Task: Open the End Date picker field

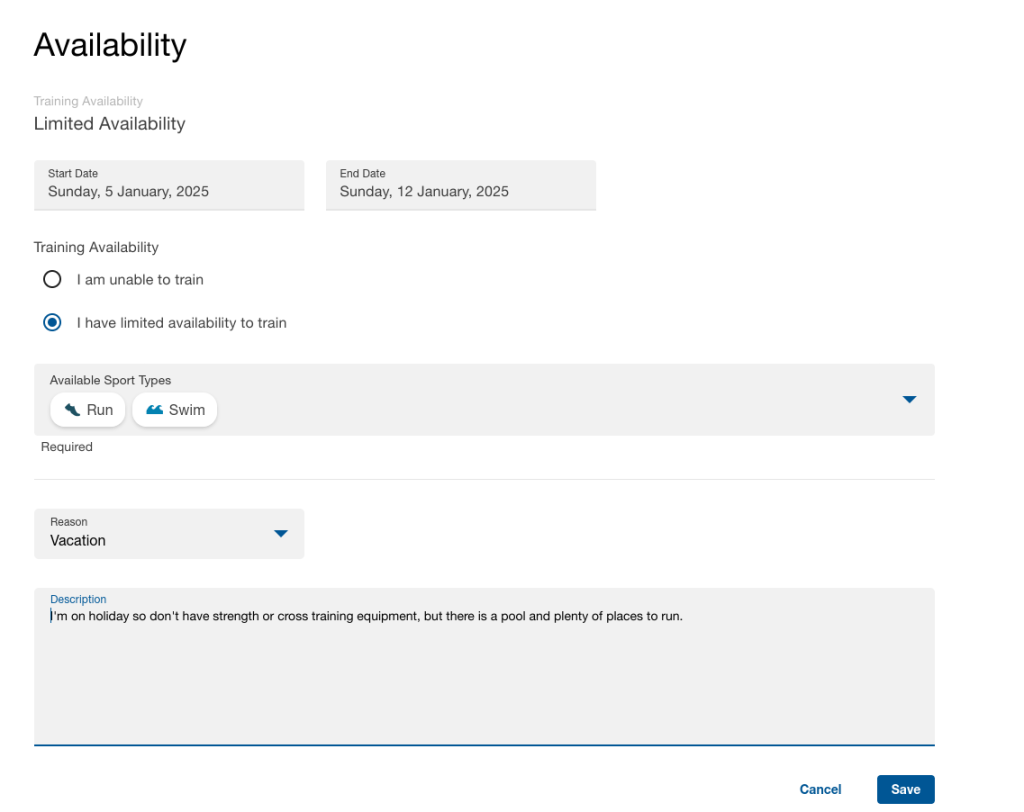Action: [460, 185]
